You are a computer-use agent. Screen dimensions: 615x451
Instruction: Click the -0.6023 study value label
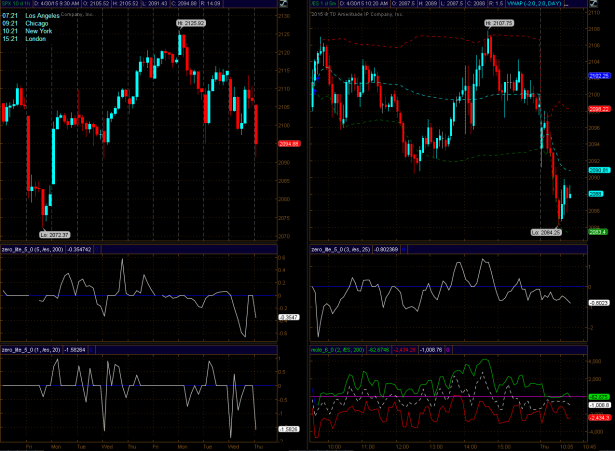point(599,302)
